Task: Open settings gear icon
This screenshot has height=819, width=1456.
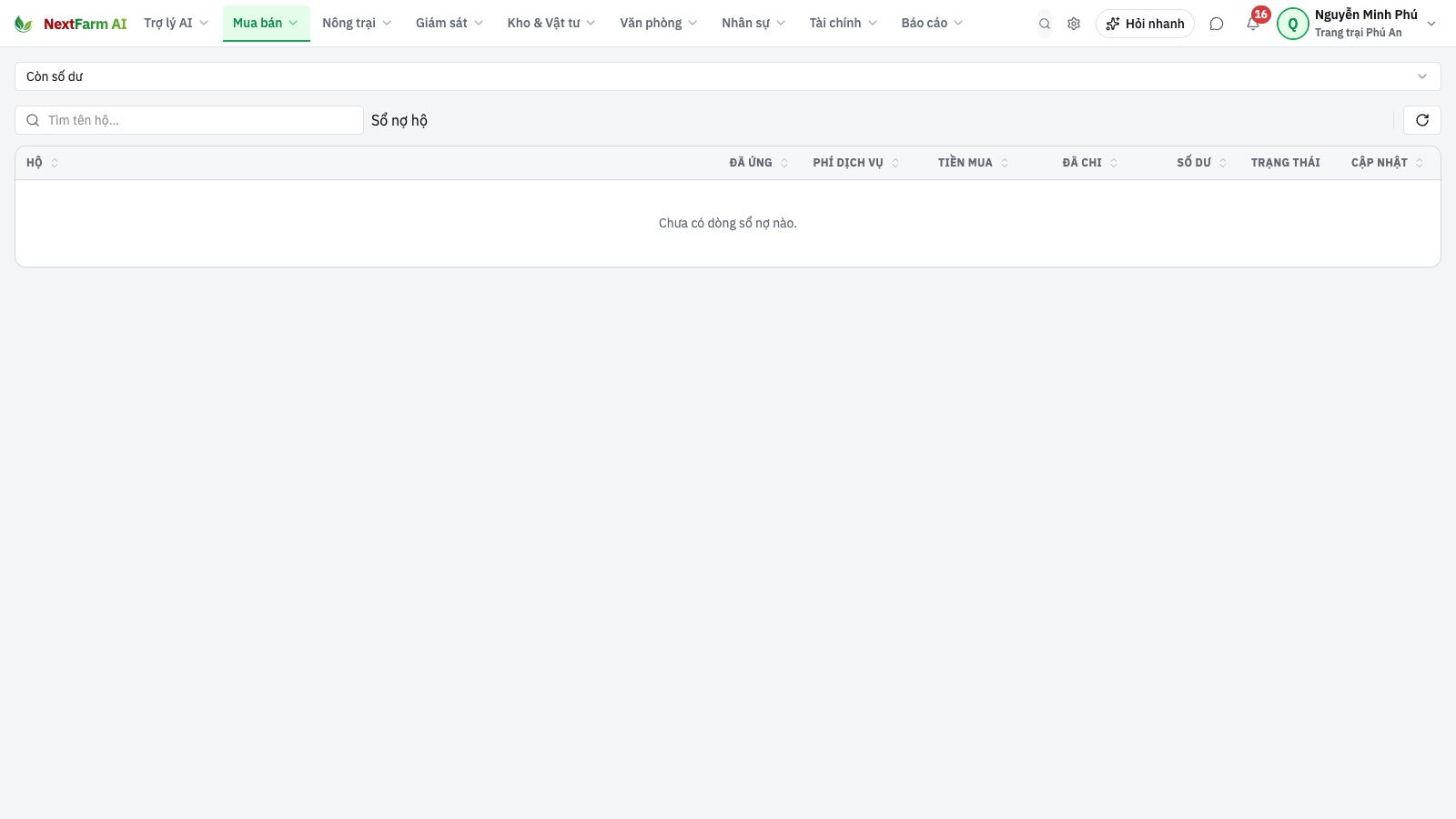Action: pos(1074,24)
